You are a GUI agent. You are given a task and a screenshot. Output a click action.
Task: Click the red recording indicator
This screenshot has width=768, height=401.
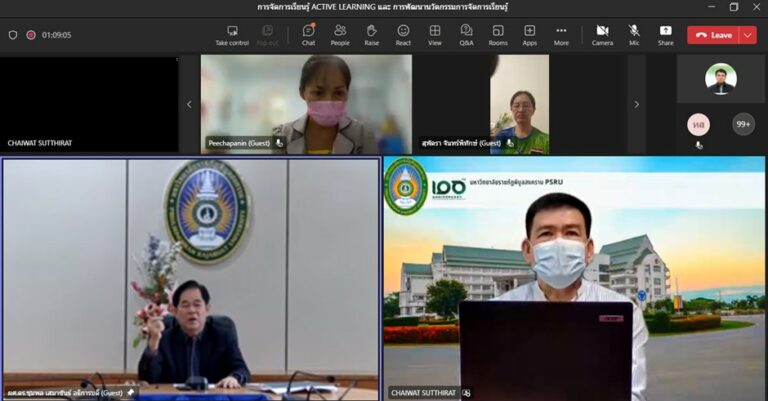pyautogui.click(x=31, y=35)
